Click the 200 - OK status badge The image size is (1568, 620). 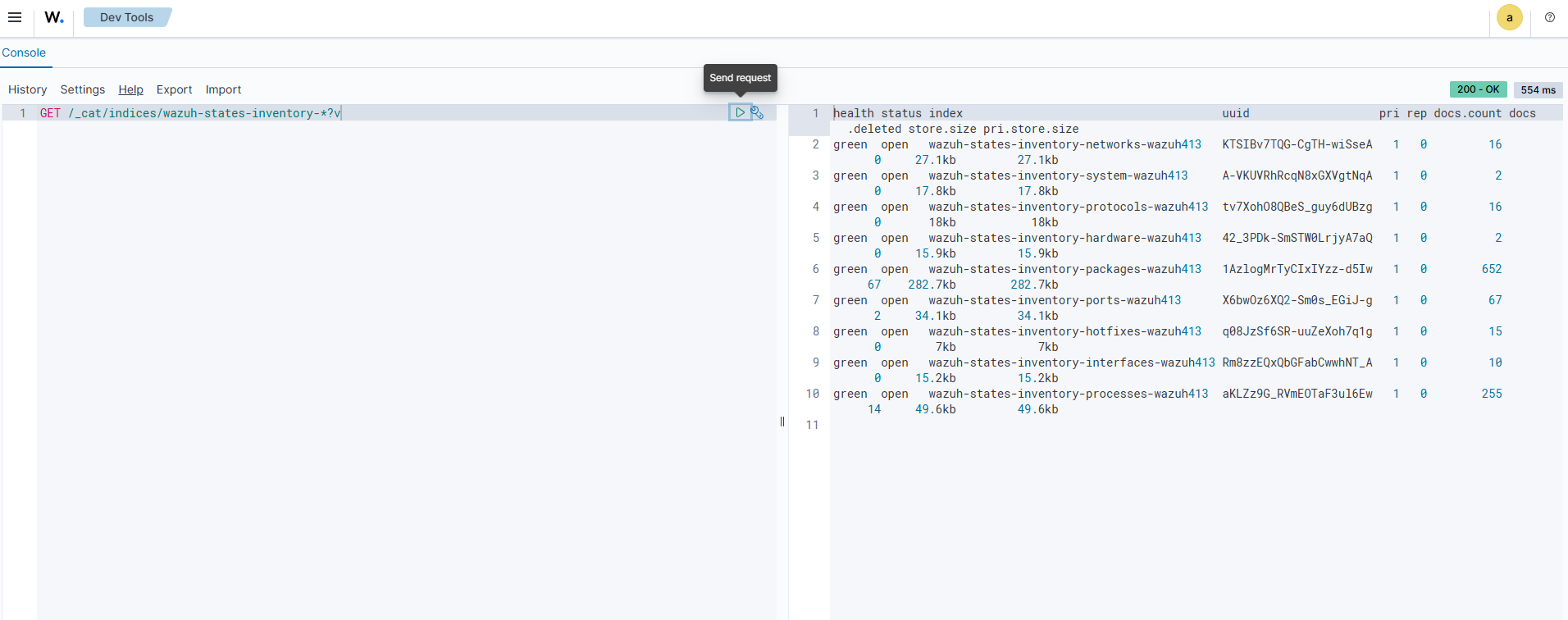coord(1478,89)
